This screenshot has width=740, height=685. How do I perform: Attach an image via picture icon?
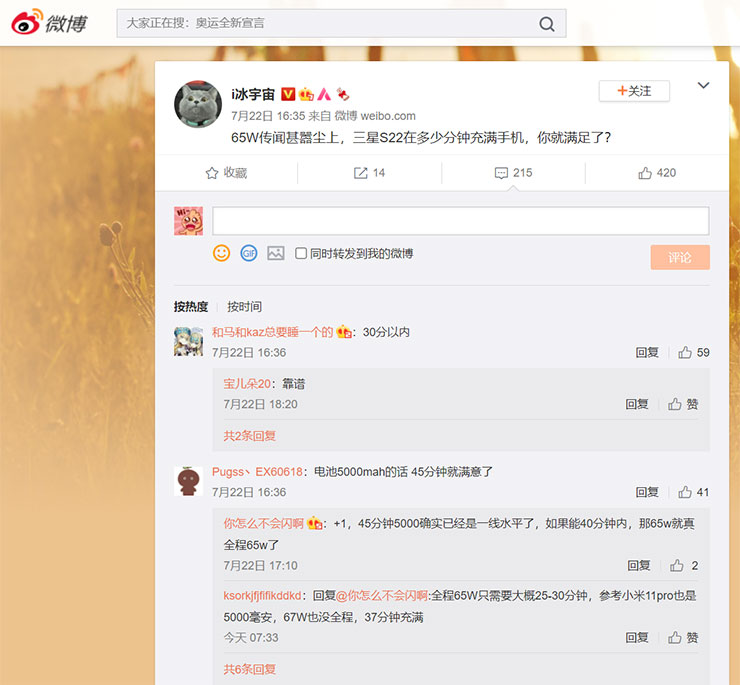coord(276,254)
